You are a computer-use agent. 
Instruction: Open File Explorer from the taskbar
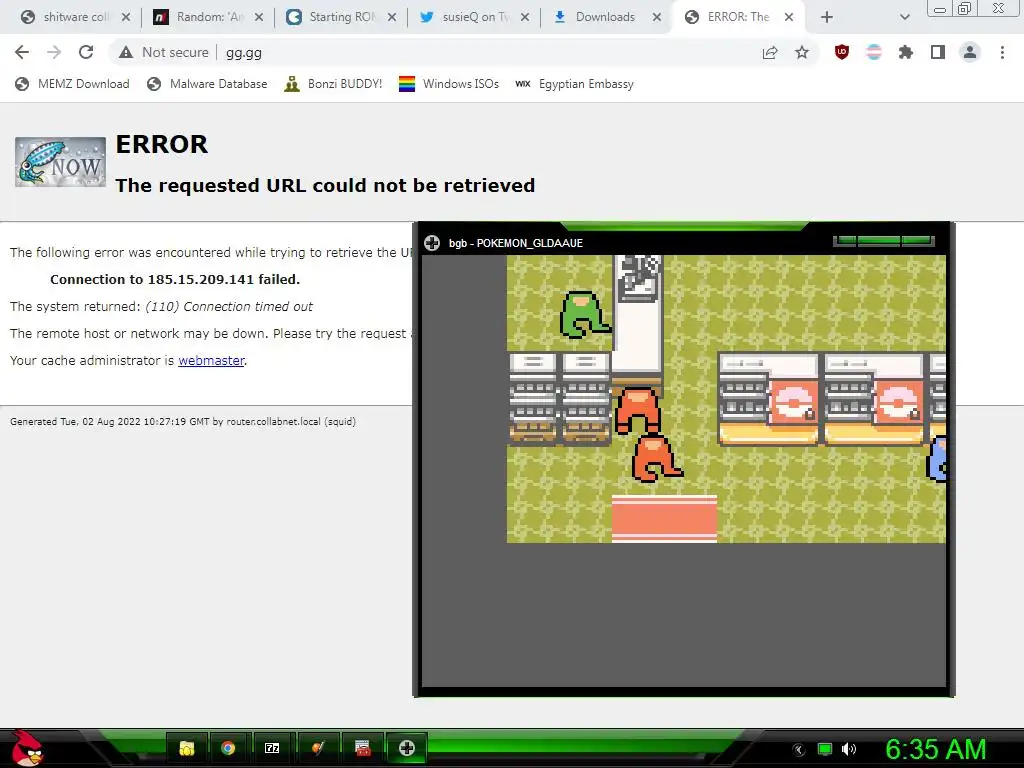point(187,748)
